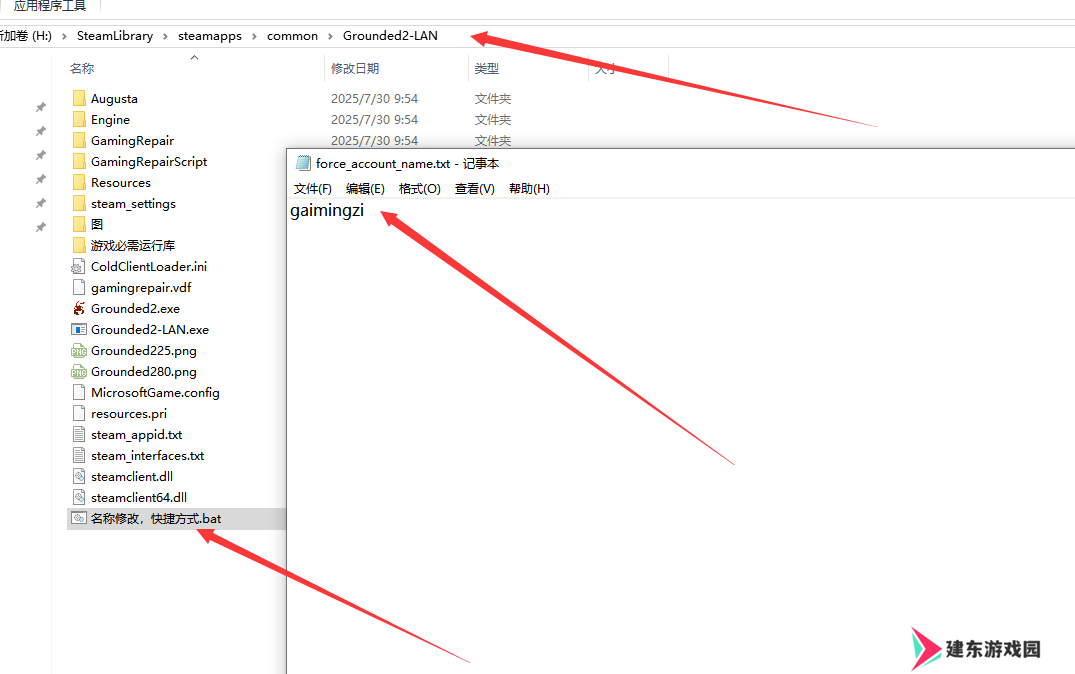Select the GamingRepairScript folder icon
Image resolution: width=1075 pixels, height=674 pixels.
coord(79,161)
